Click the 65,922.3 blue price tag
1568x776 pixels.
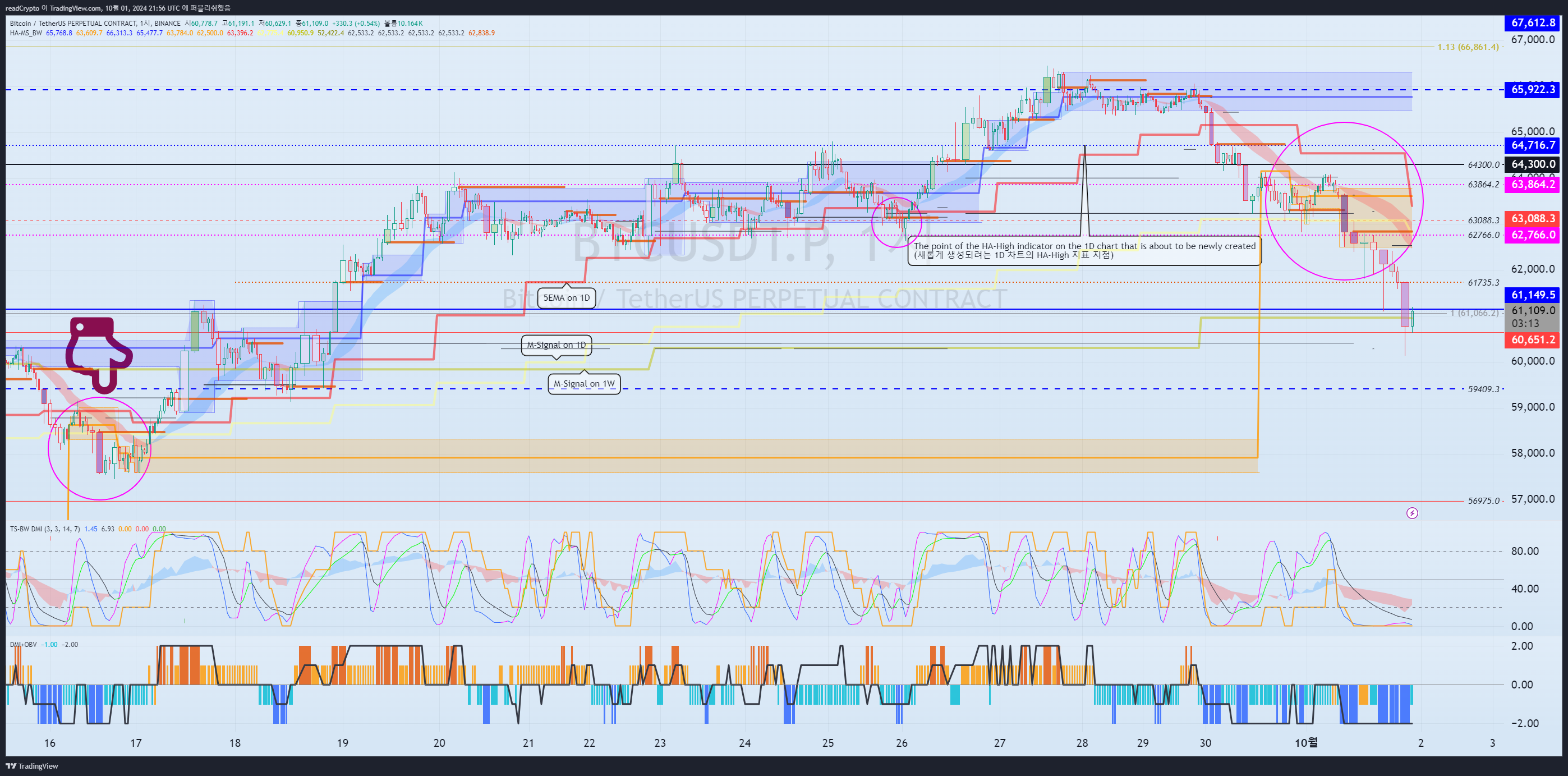(x=1532, y=89)
